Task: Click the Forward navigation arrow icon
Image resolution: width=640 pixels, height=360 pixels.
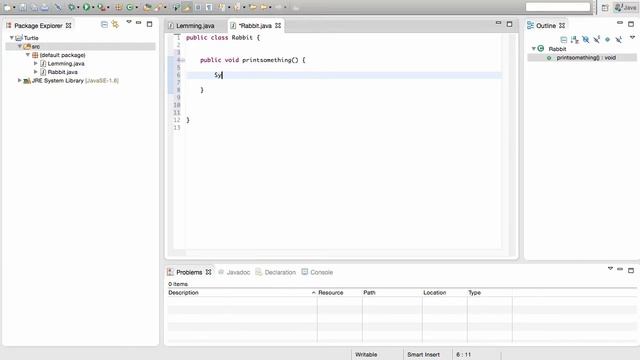Action: (x=279, y=7)
